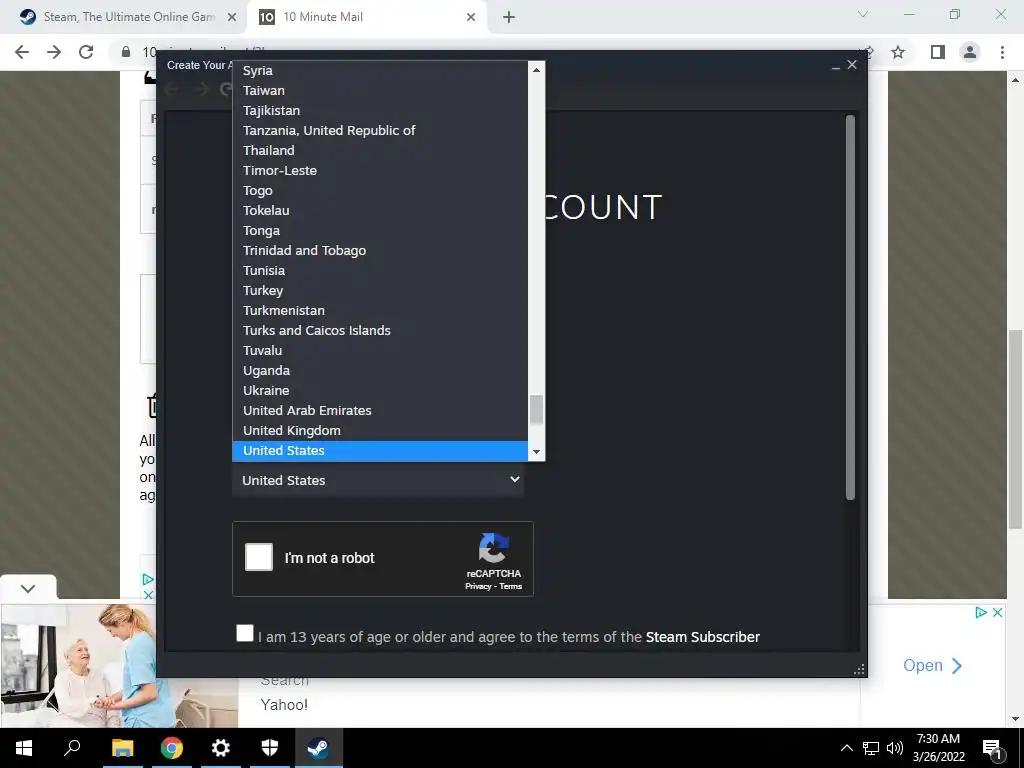
Task: Click the nurse ad image
Action: 119,665
